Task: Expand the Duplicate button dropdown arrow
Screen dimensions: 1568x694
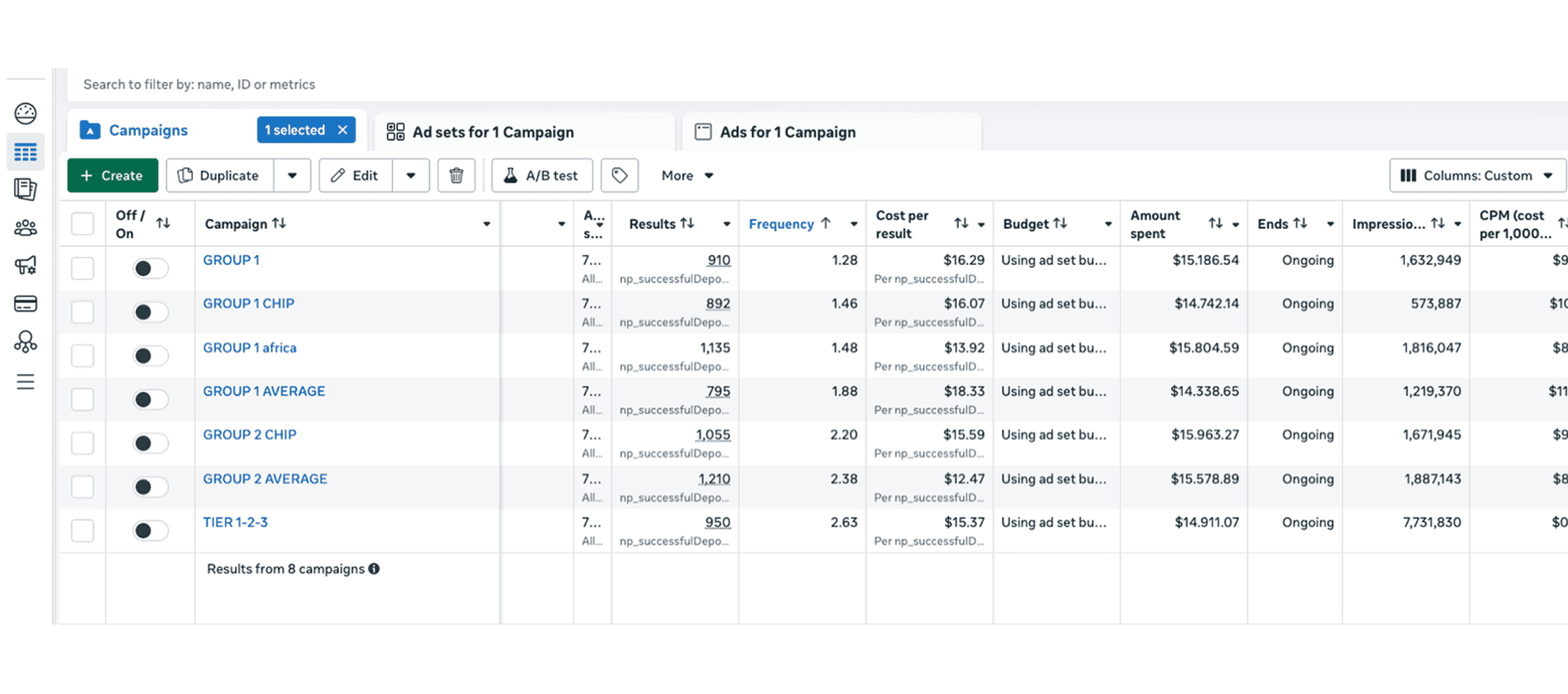Action: [x=292, y=176]
